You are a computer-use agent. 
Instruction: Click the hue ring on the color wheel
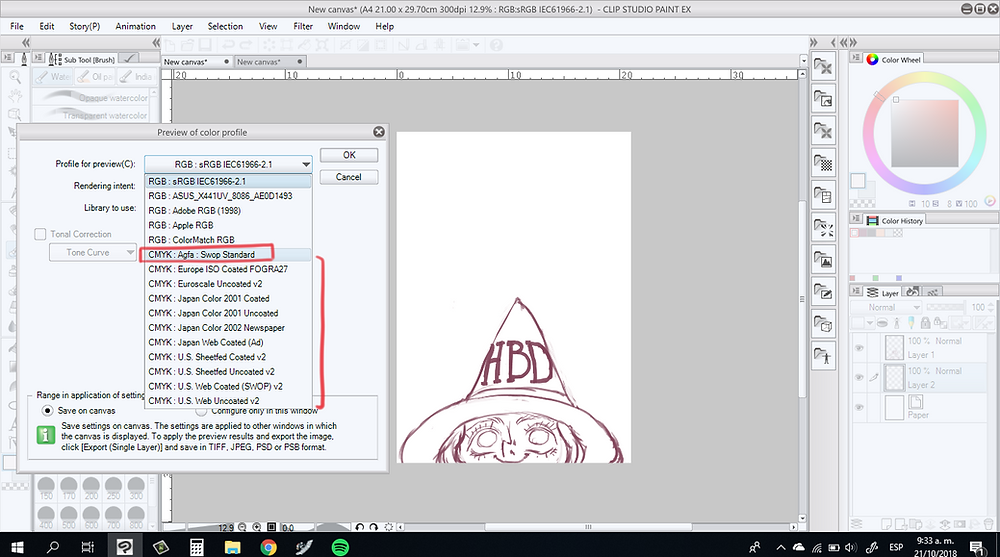925,78
